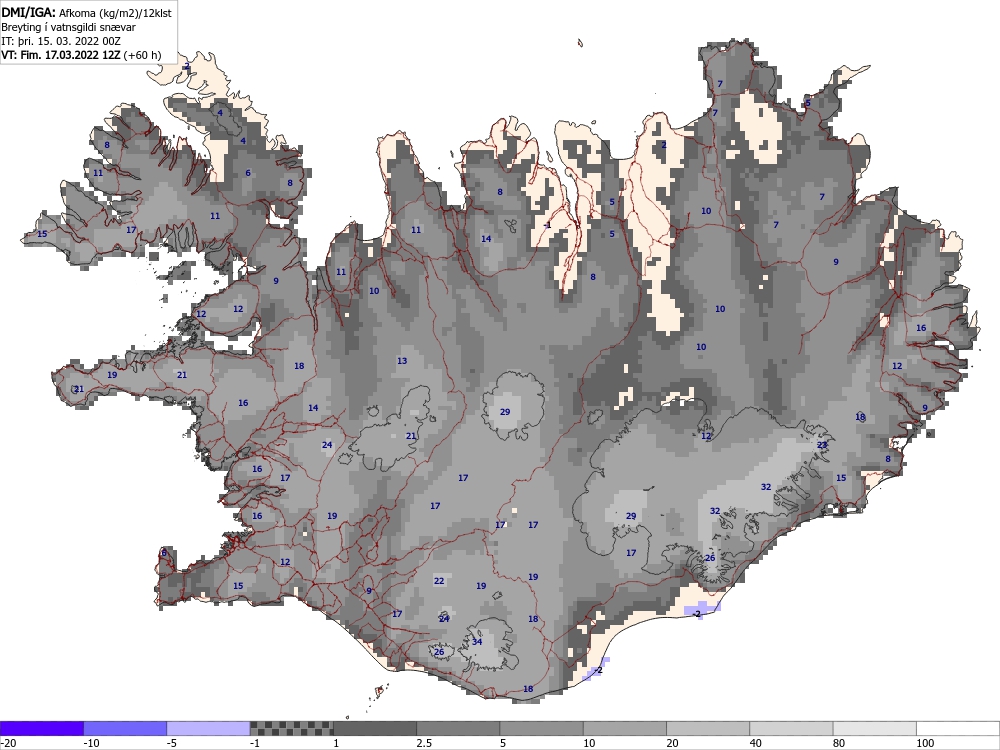Click the map value 13 in north-central Iceland
Image resolution: width=1000 pixels, height=750 pixels.
[x=402, y=361]
